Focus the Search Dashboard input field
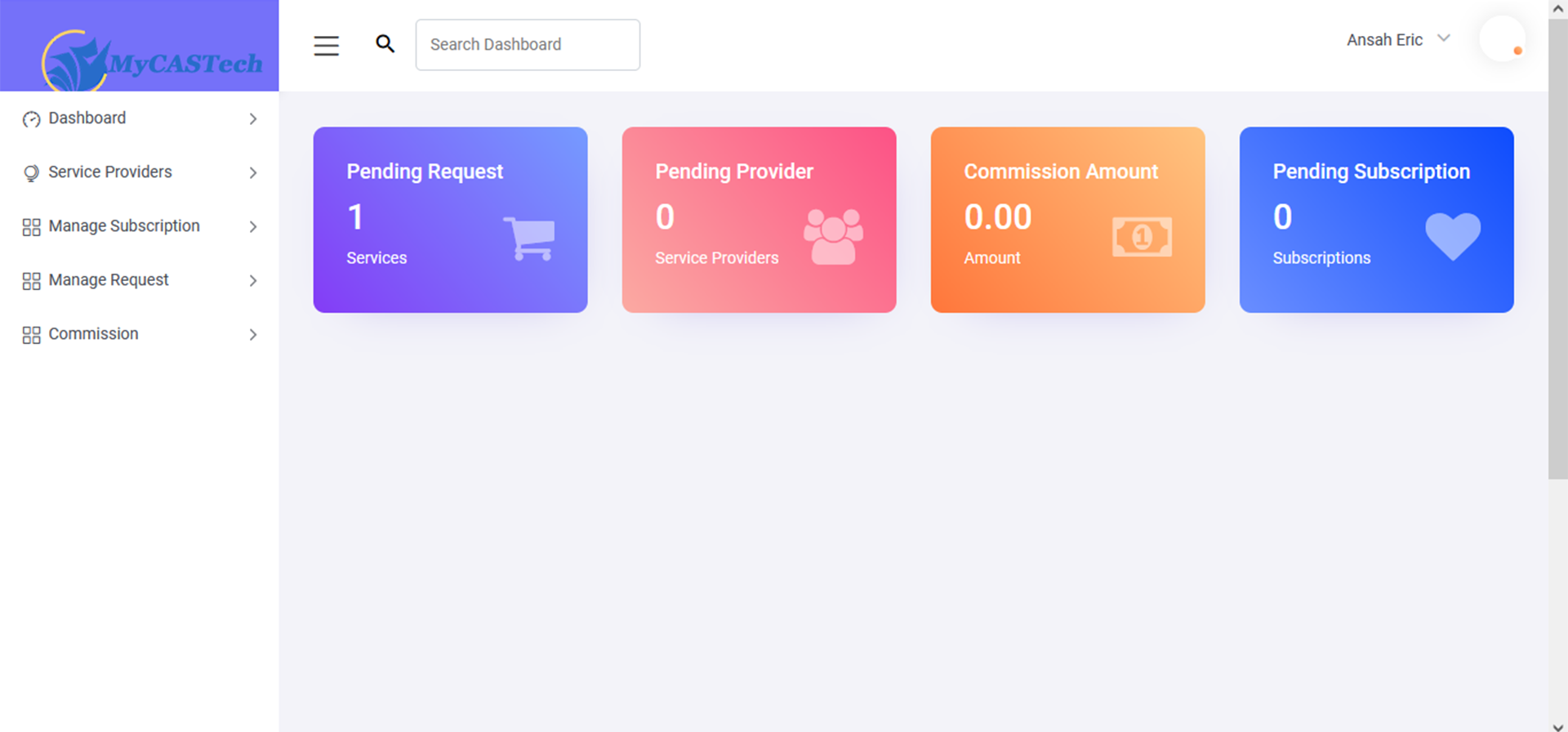 528,45
